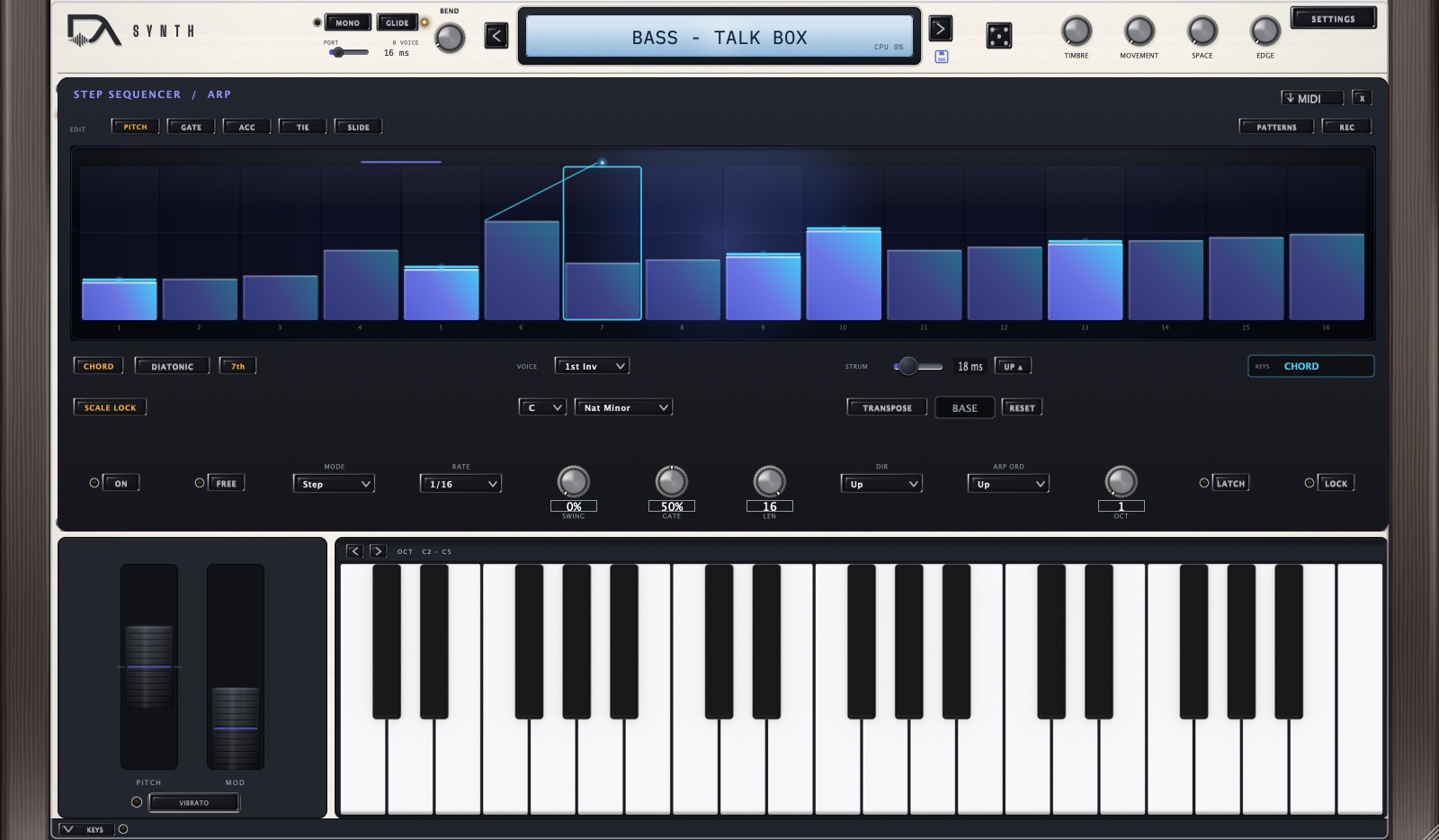
Task: Click the Oct knob
Action: tap(1121, 482)
